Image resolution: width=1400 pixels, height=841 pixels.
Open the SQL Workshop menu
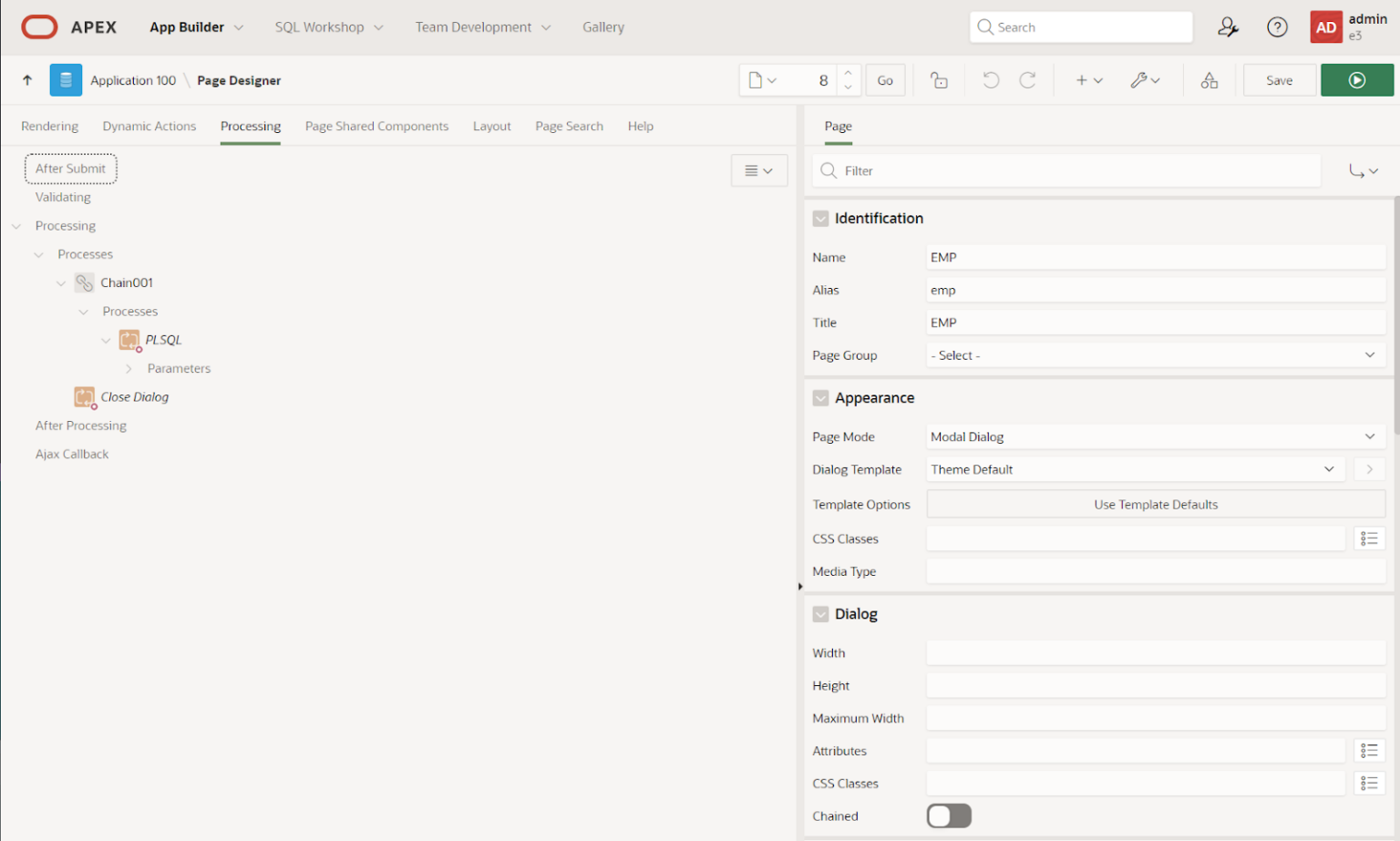pyautogui.click(x=320, y=26)
